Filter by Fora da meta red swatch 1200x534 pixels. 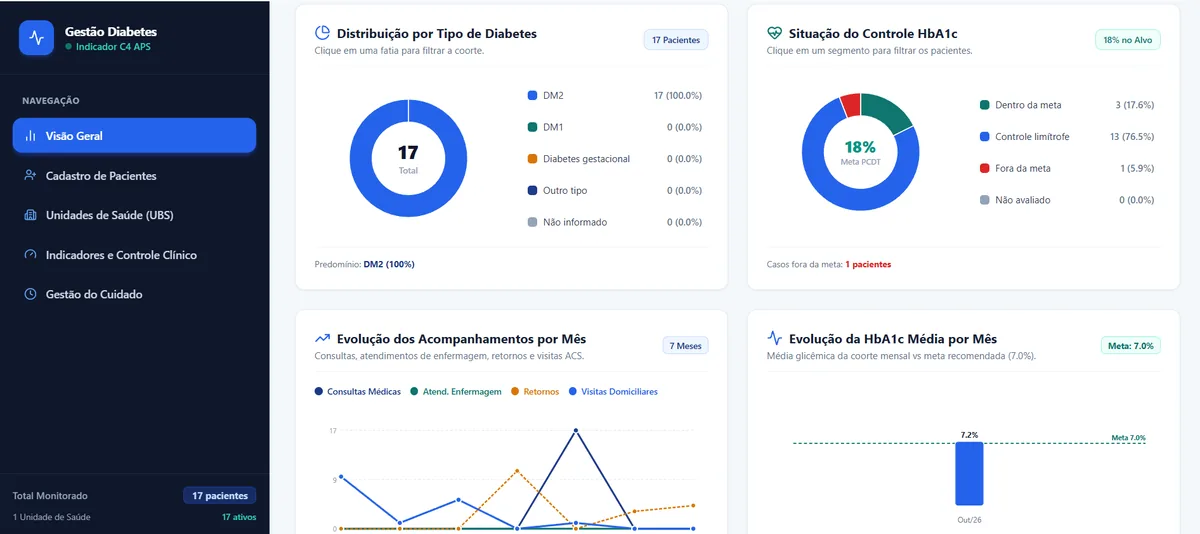click(x=985, y=169)
